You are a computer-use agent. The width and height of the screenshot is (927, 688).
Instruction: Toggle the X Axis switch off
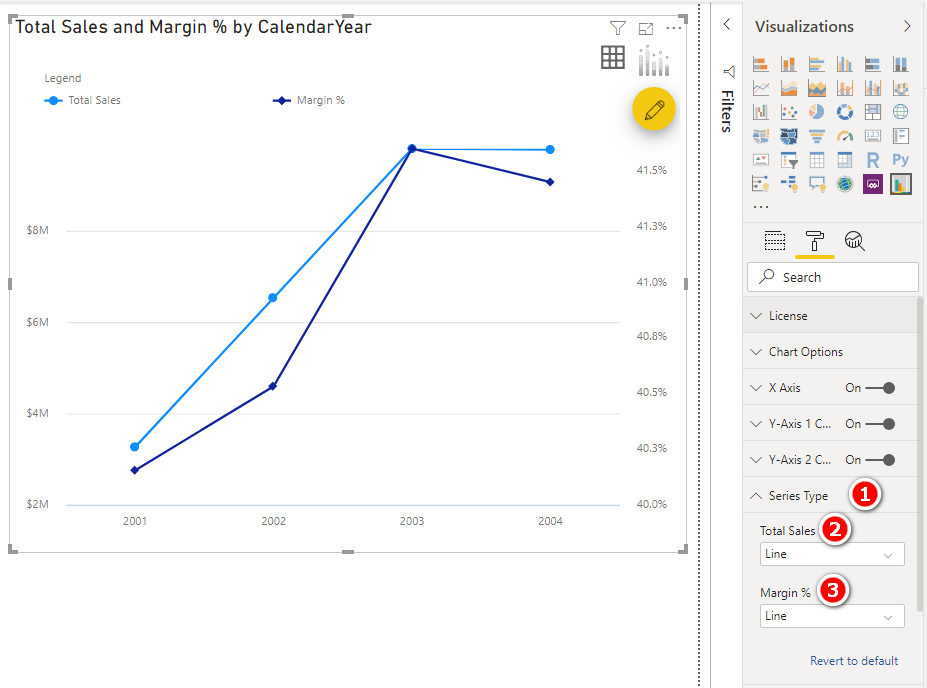[x=880, y=388]
